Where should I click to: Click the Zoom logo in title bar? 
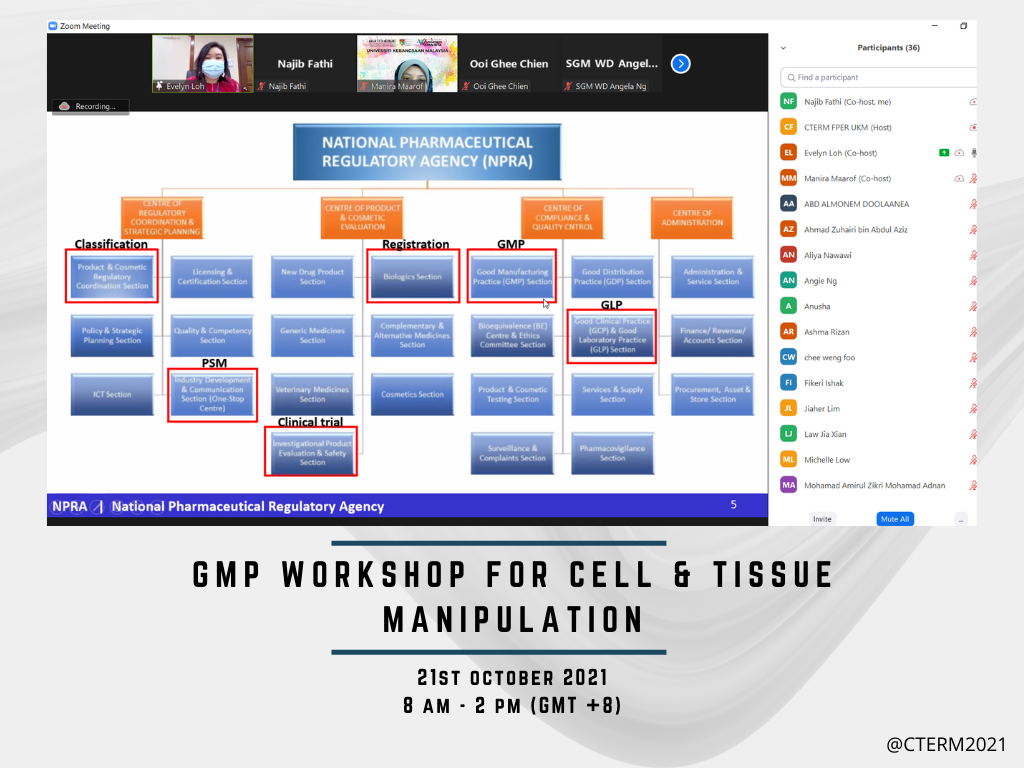pyautogui.click(x=53, y=26)
